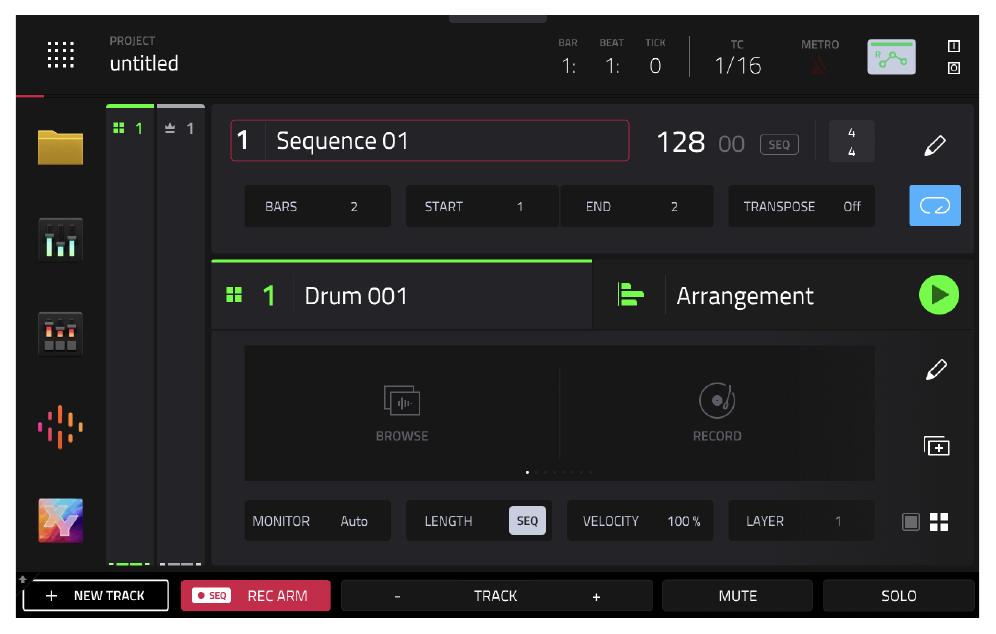This screenshot has height=634, width=996.
Task: Open the Drum 001 track selector
Action: coord(401,296)
